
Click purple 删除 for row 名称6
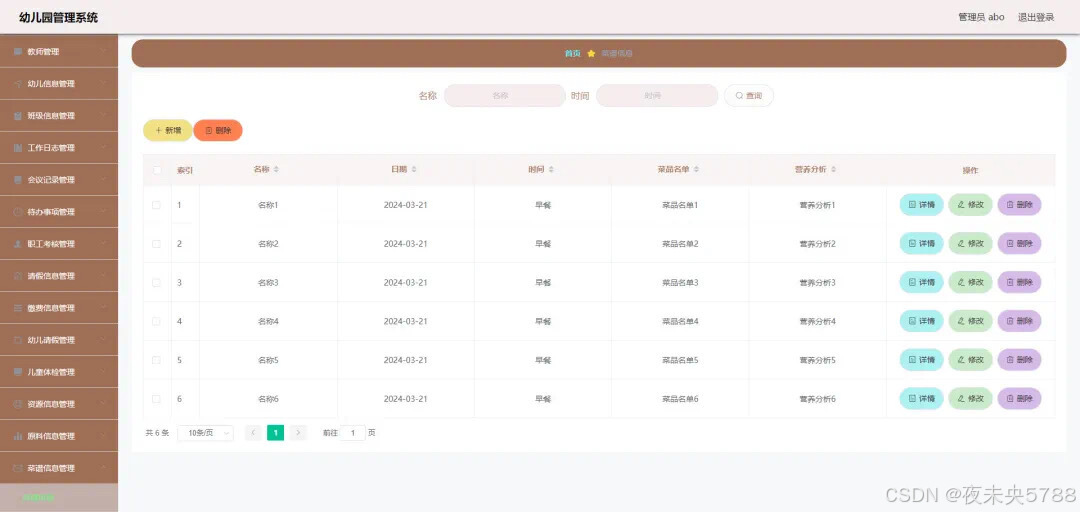point(1019,398)
